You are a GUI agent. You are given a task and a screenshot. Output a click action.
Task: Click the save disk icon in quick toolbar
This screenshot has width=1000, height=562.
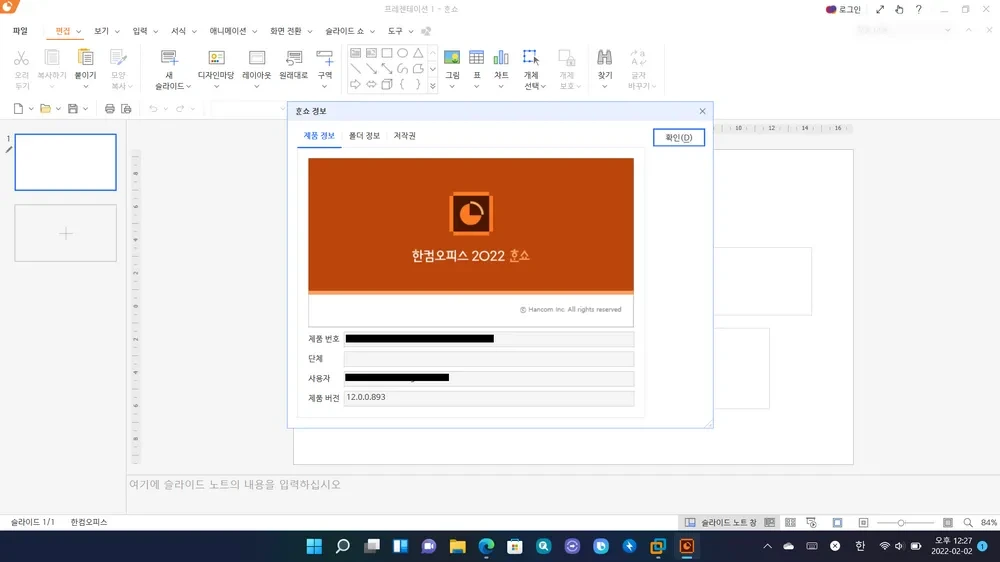click(x=73, y=108)
